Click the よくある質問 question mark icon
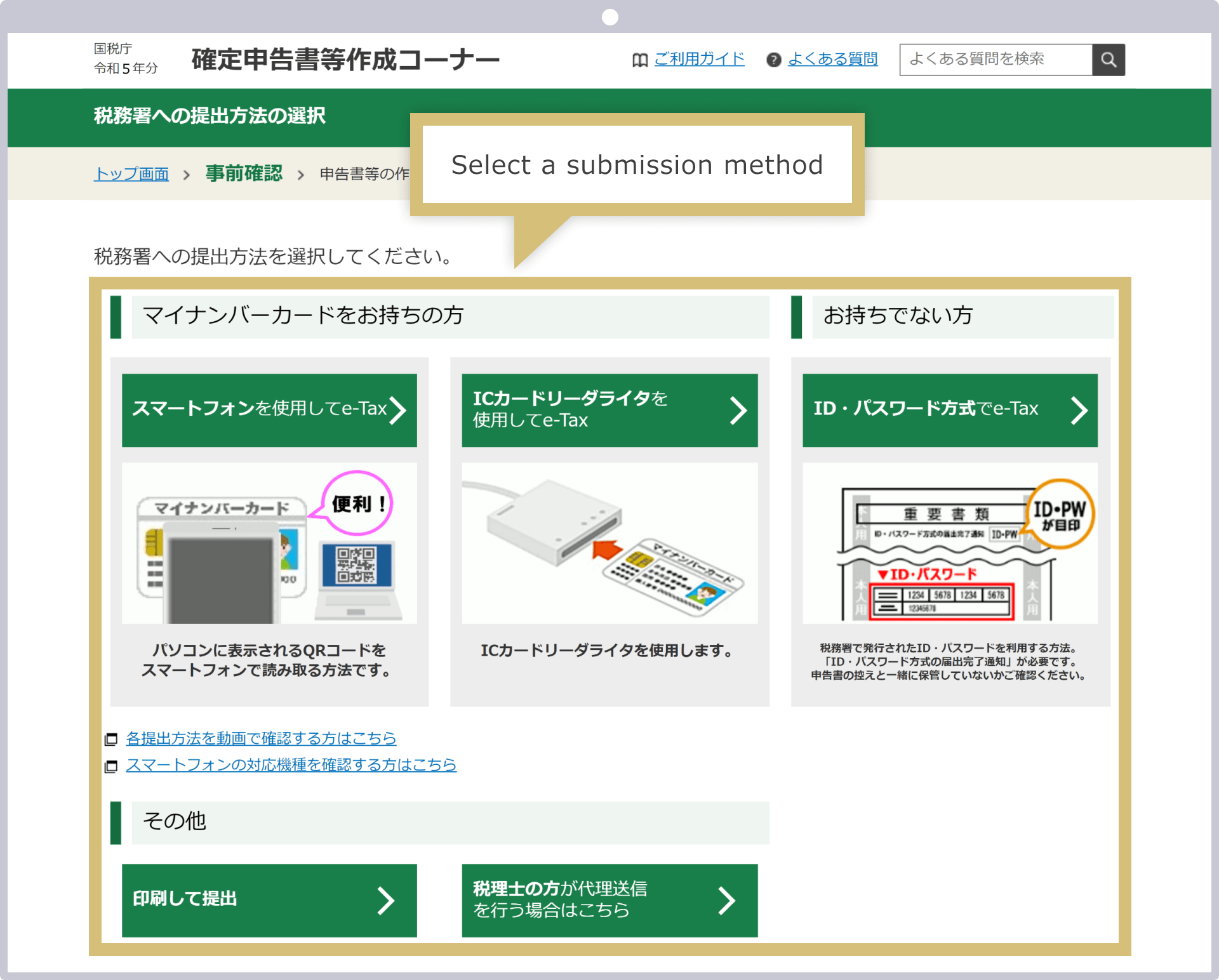 coord(773,60)
